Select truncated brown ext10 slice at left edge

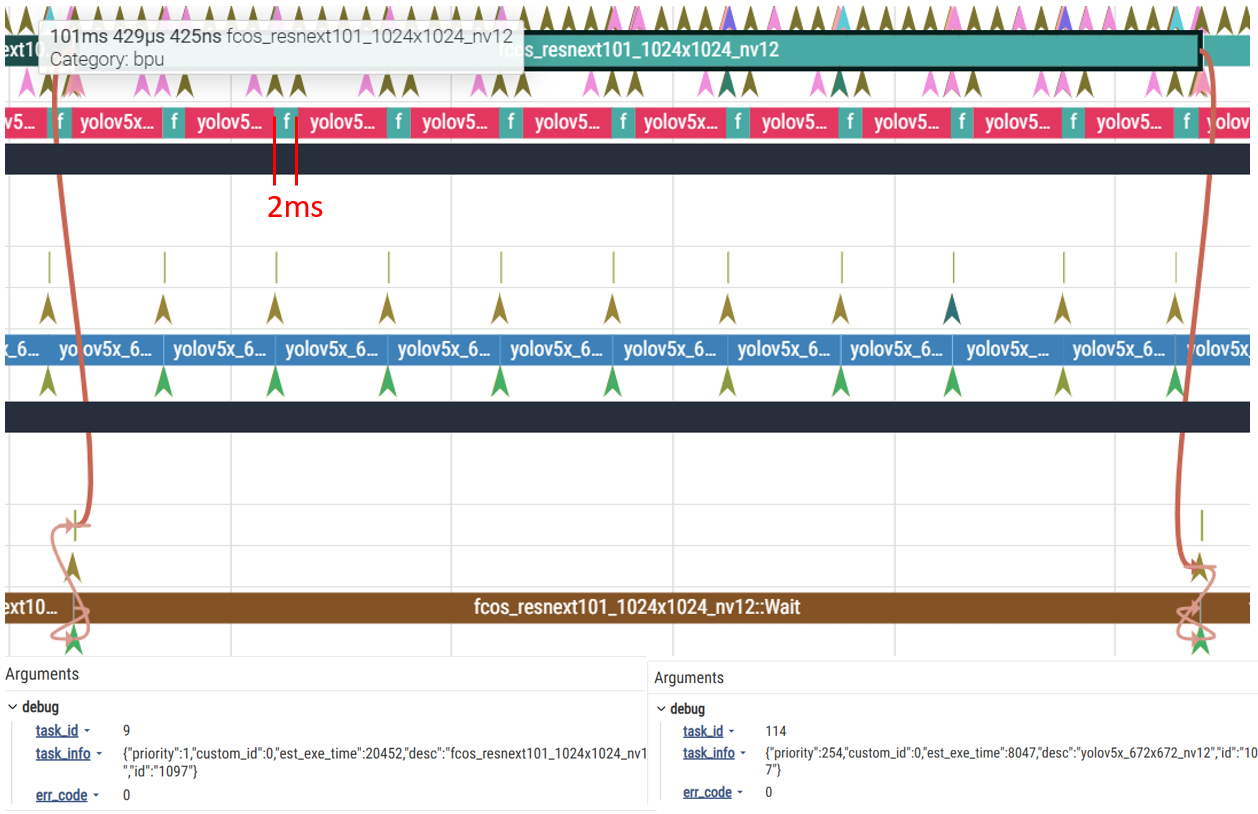[x=30, y=607]
